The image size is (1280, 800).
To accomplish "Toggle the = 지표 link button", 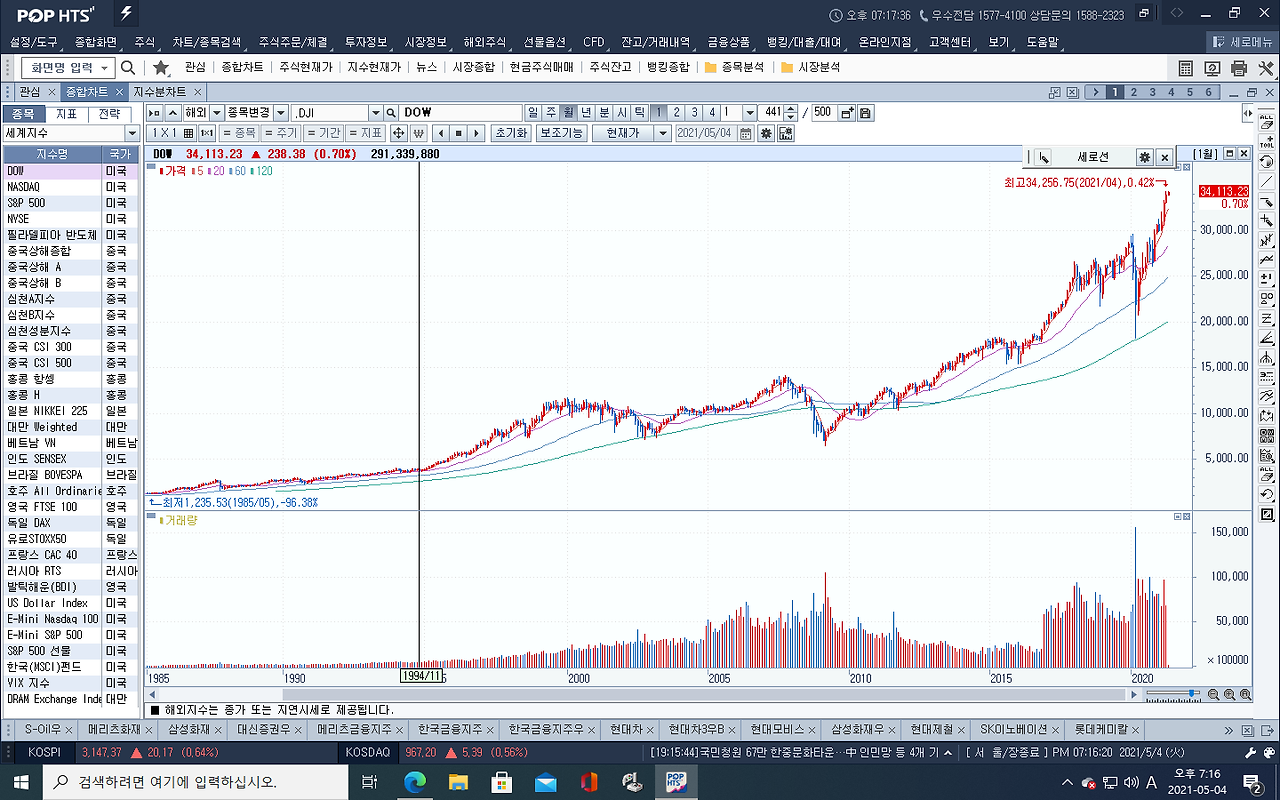I will 366,133.
